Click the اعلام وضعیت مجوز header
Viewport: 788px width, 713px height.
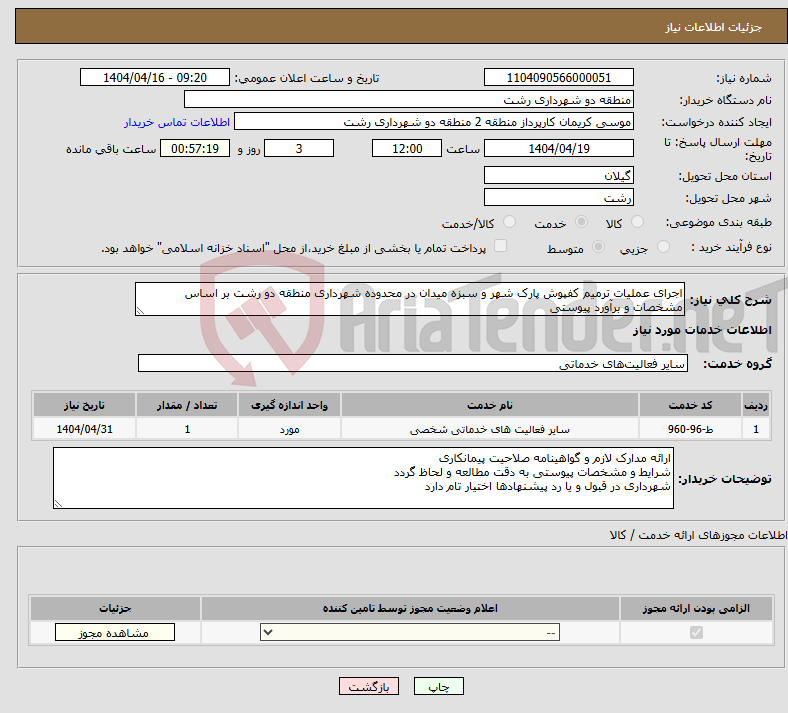(410, 608)
